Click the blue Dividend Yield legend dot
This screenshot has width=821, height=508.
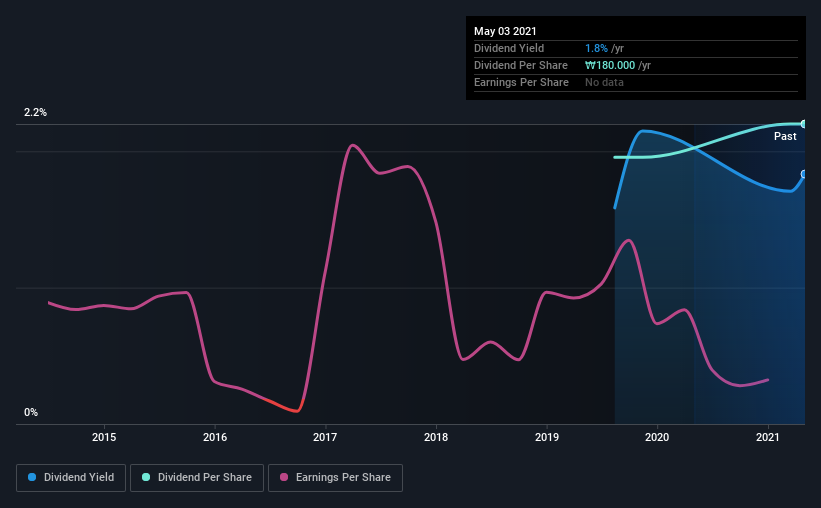coord(32,477)
